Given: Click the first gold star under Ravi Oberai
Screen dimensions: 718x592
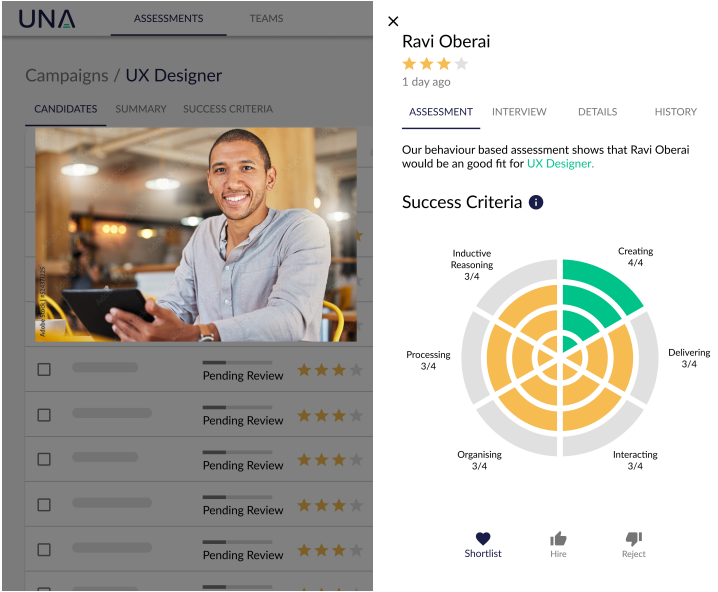Looking at the screenshot, I should 409,64.
